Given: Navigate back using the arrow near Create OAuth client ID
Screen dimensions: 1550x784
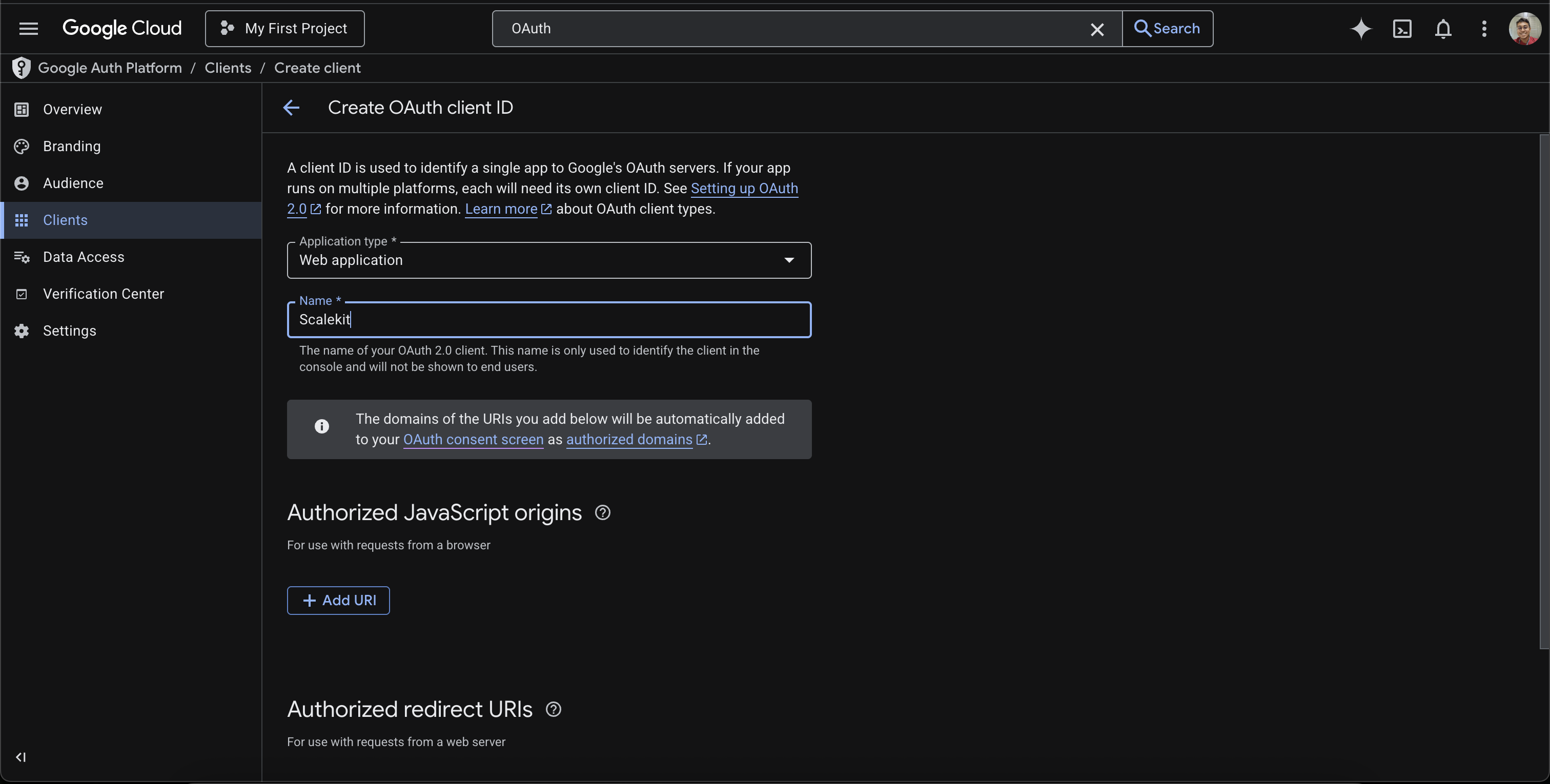Looking at the screenshot, I should click(x=291, y=108).
